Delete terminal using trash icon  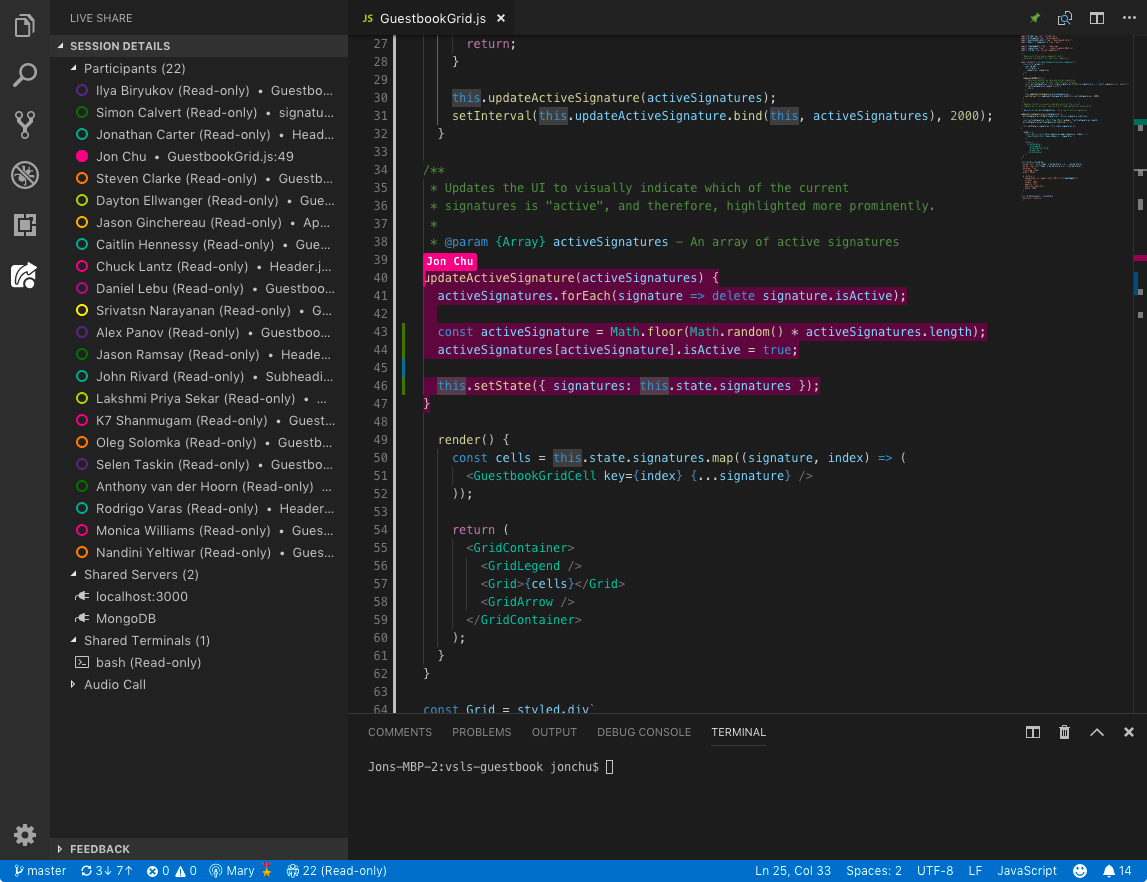coord(1064,732)
